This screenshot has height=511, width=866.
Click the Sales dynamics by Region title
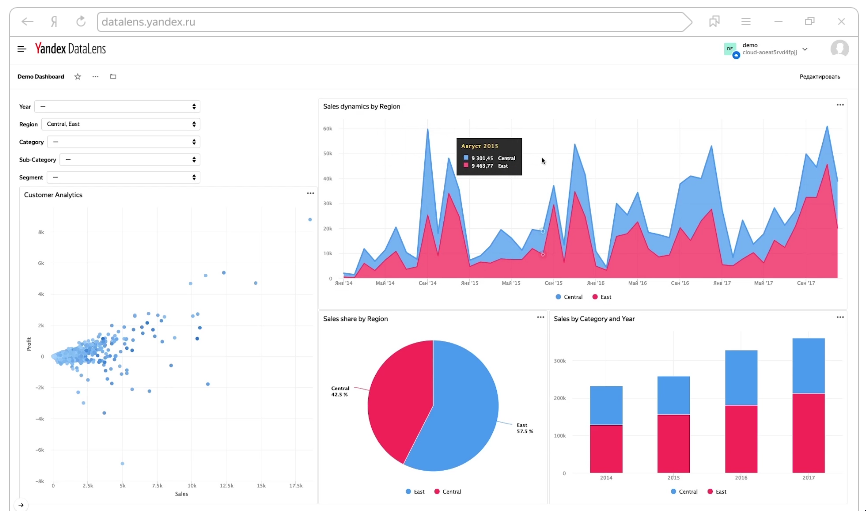[x=362, y=107]
